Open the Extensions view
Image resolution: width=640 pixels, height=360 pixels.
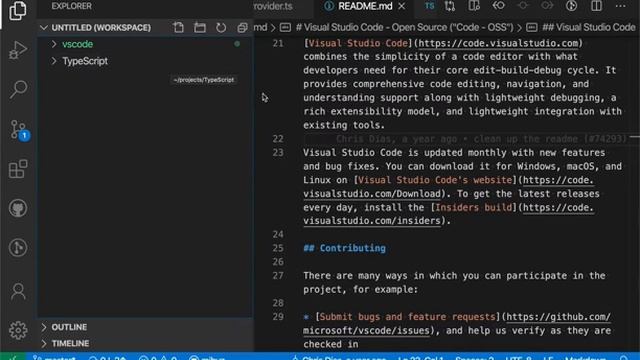tap(18, 169)
